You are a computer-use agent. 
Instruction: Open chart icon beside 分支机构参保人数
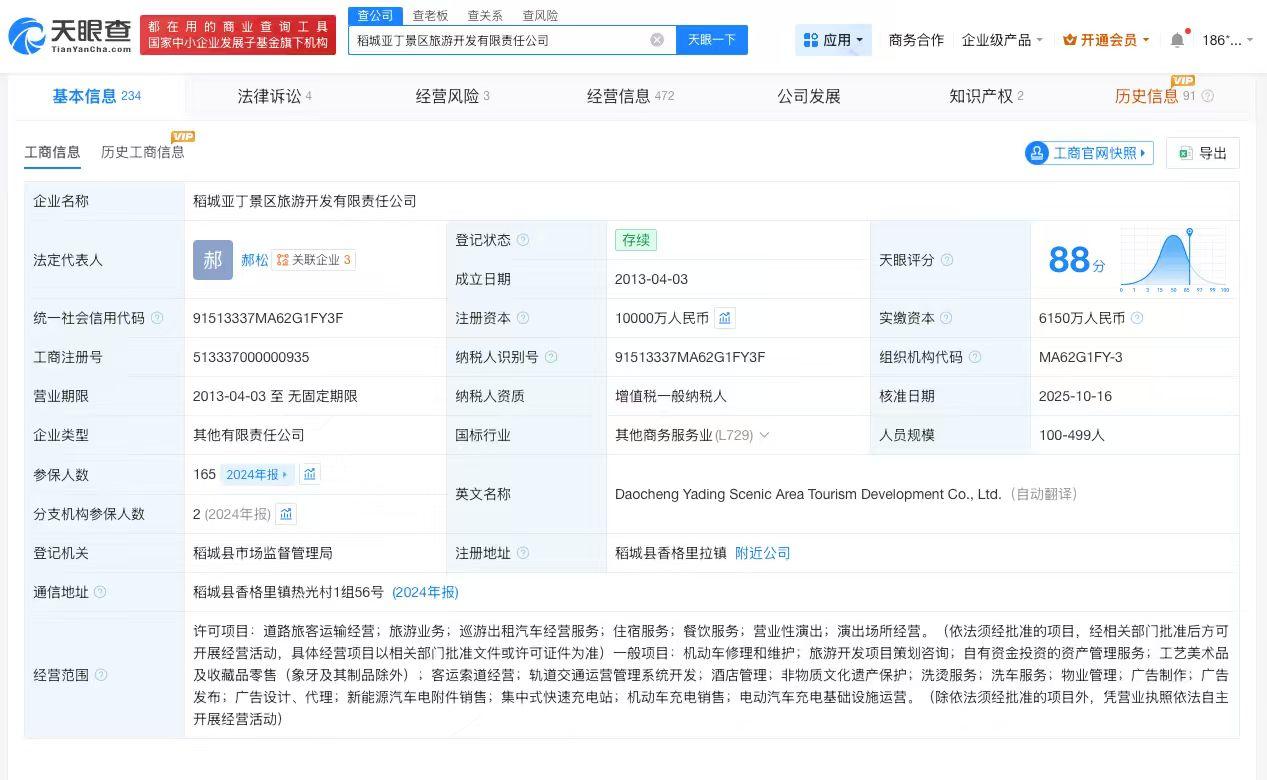(286, 514)
